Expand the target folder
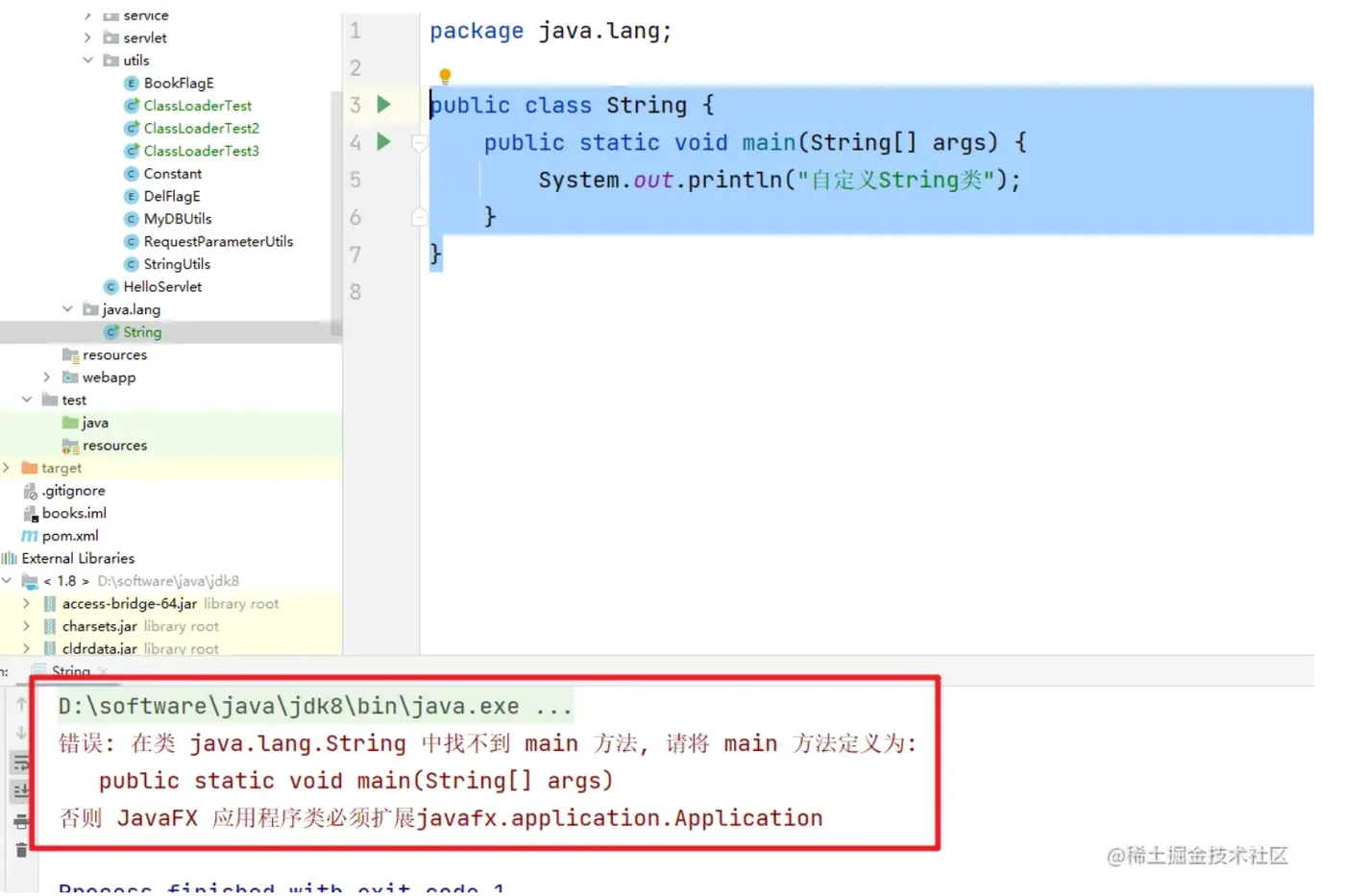Viewport: 1345px width, 896px height. pyautogui.click(x=7, y=468)
